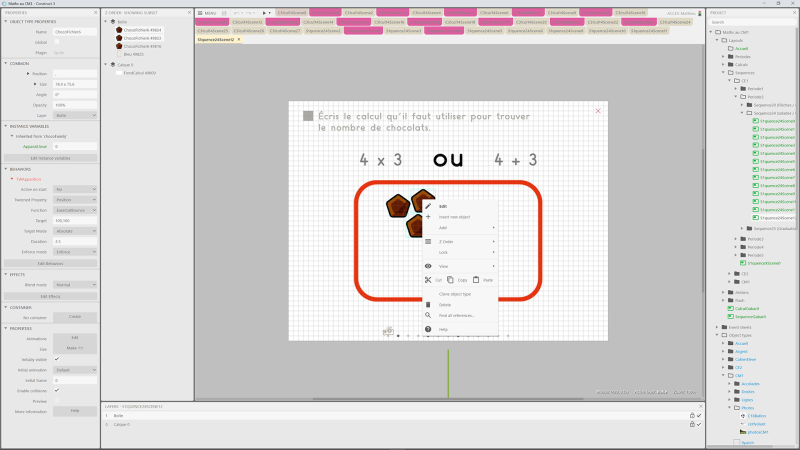Click the Preview play button
The height and width of the screenshot is (450, 800).
tap(264, 13)
